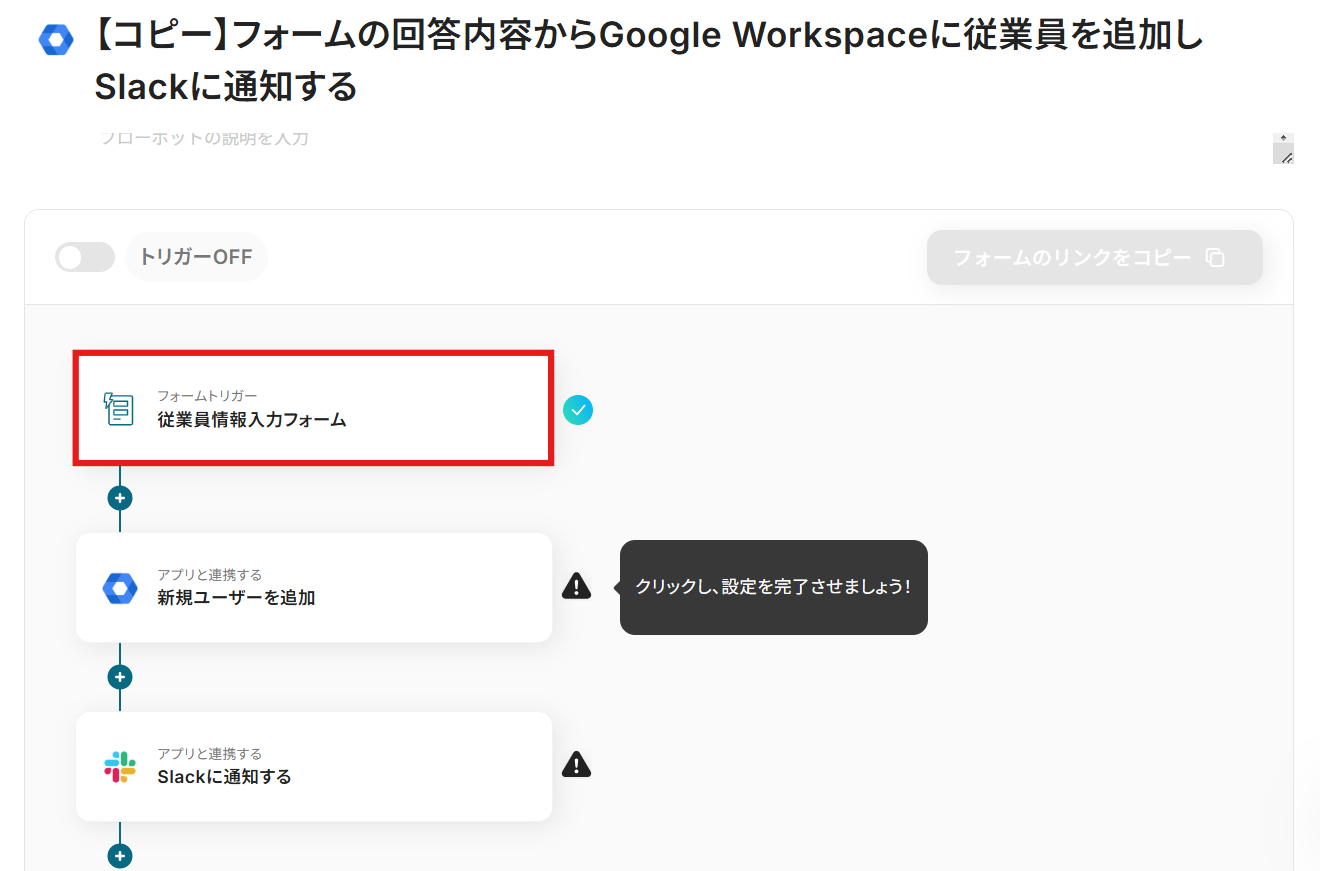1320x871 pixels.
Task: Click the form trigger icon on the first card
Action: coord(119,409)
